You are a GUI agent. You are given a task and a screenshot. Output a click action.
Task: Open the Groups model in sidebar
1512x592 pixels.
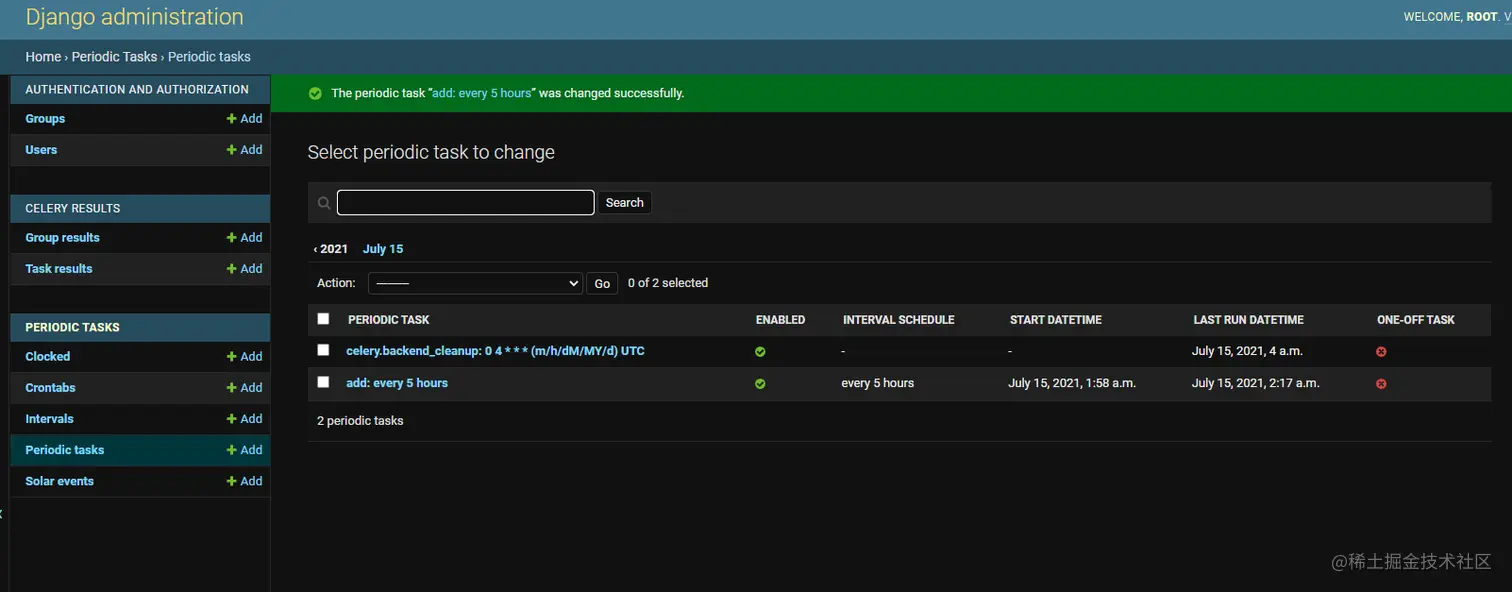(45, 118)
